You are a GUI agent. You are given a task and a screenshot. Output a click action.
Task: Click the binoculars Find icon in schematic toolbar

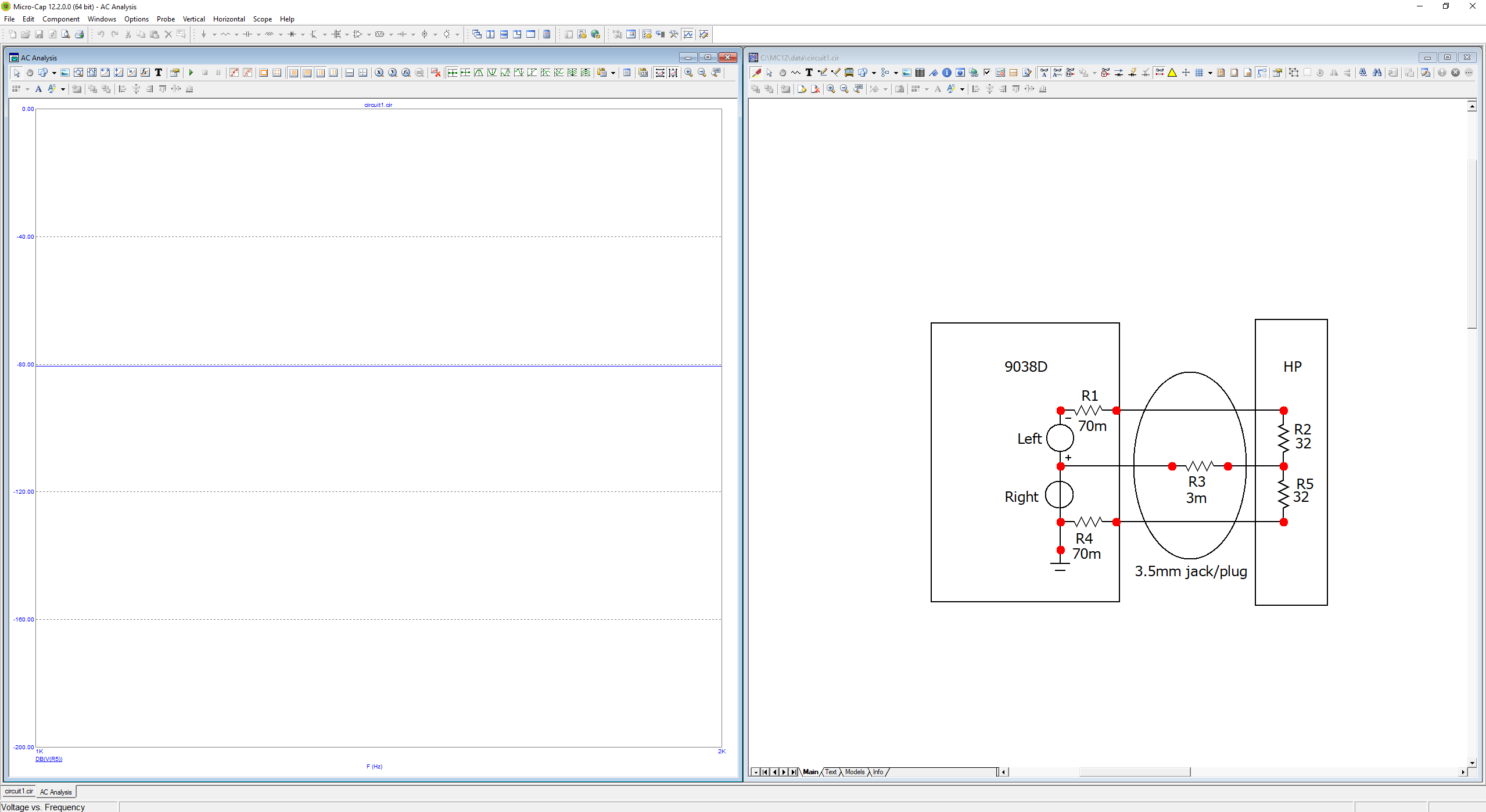click(x=1377, y=73)
